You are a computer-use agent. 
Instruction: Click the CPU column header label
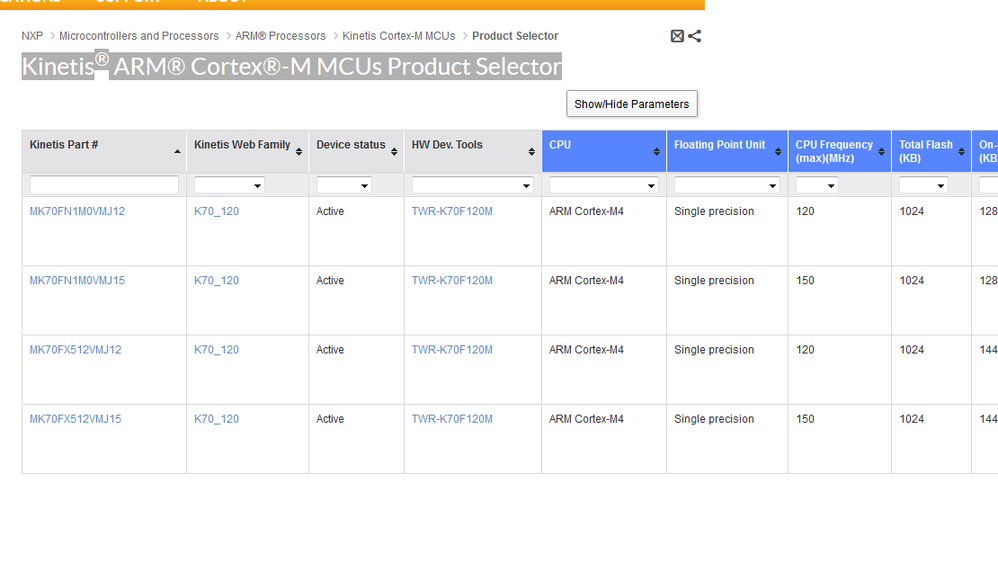(560, 145)
